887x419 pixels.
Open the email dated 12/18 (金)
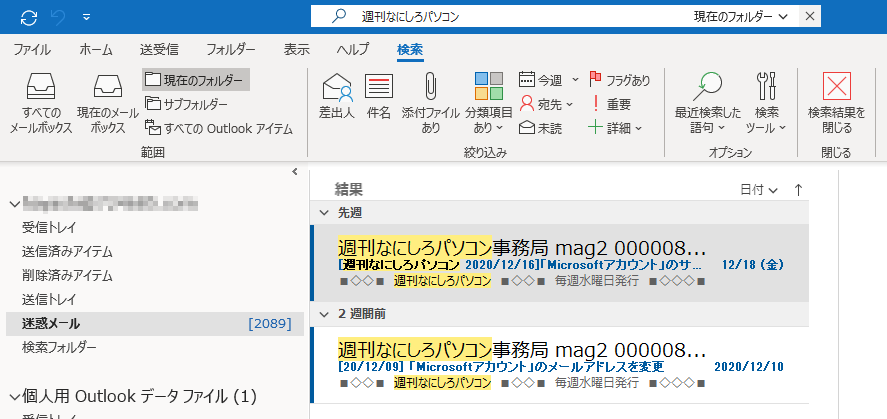[x=560, y=263]
